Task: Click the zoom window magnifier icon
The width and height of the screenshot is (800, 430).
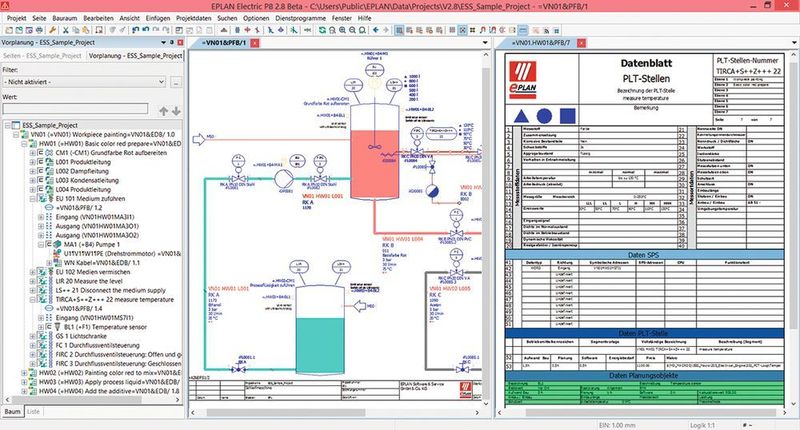Action: point(332,31)
